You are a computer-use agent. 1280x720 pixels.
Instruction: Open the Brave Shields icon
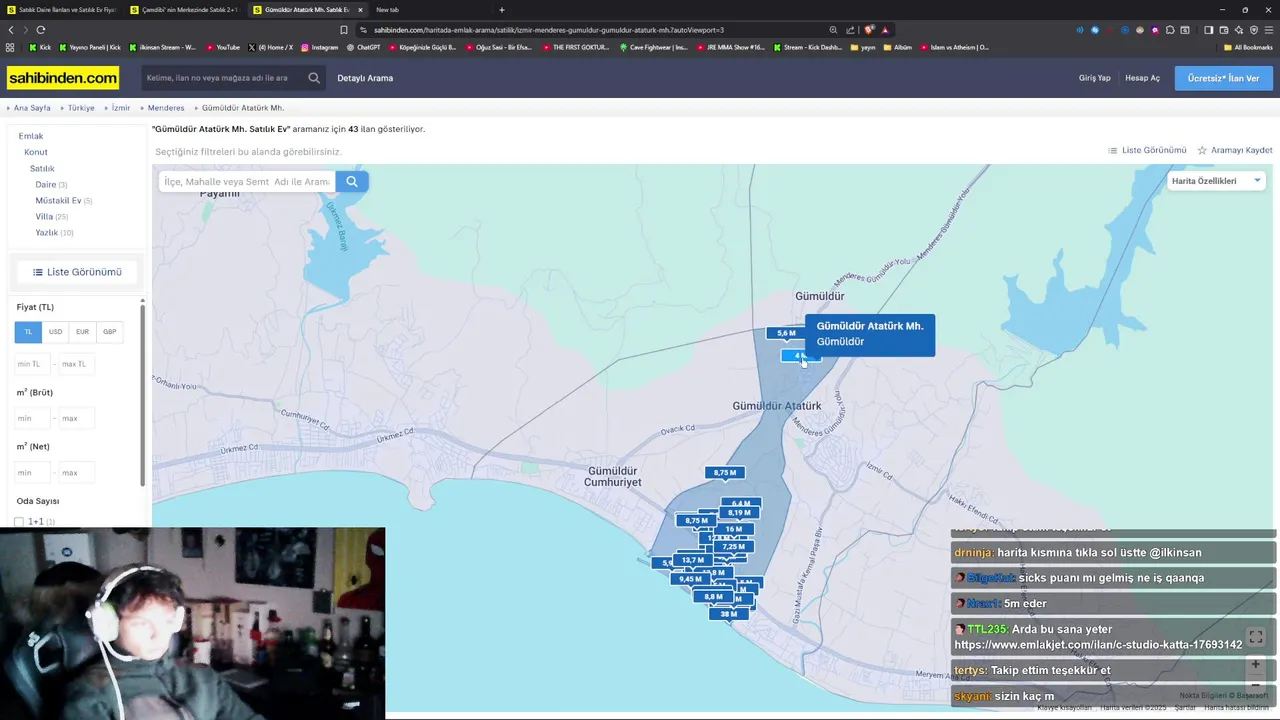(x=869, y=30)
